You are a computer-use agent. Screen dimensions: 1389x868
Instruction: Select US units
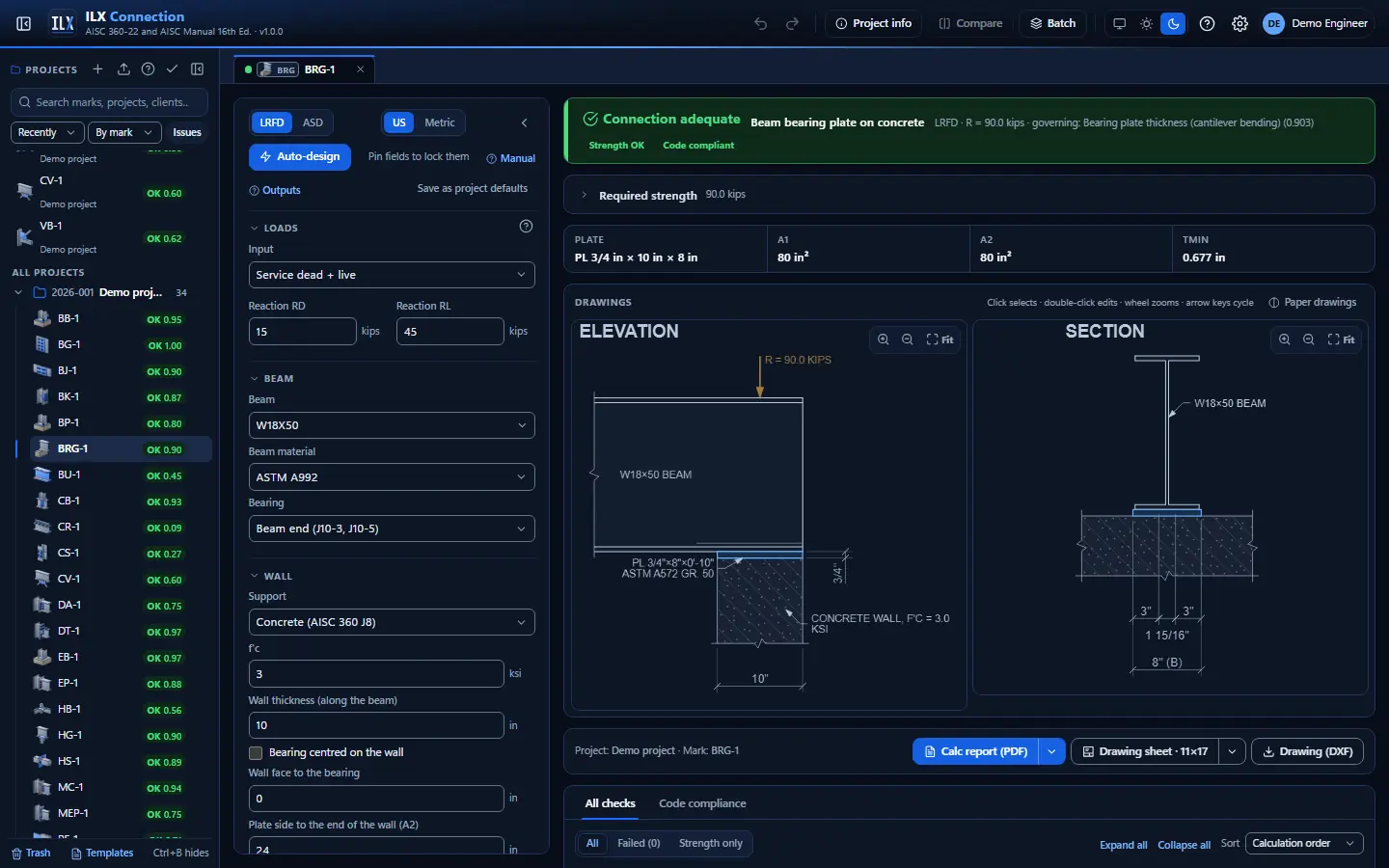[x=399, y=122]
